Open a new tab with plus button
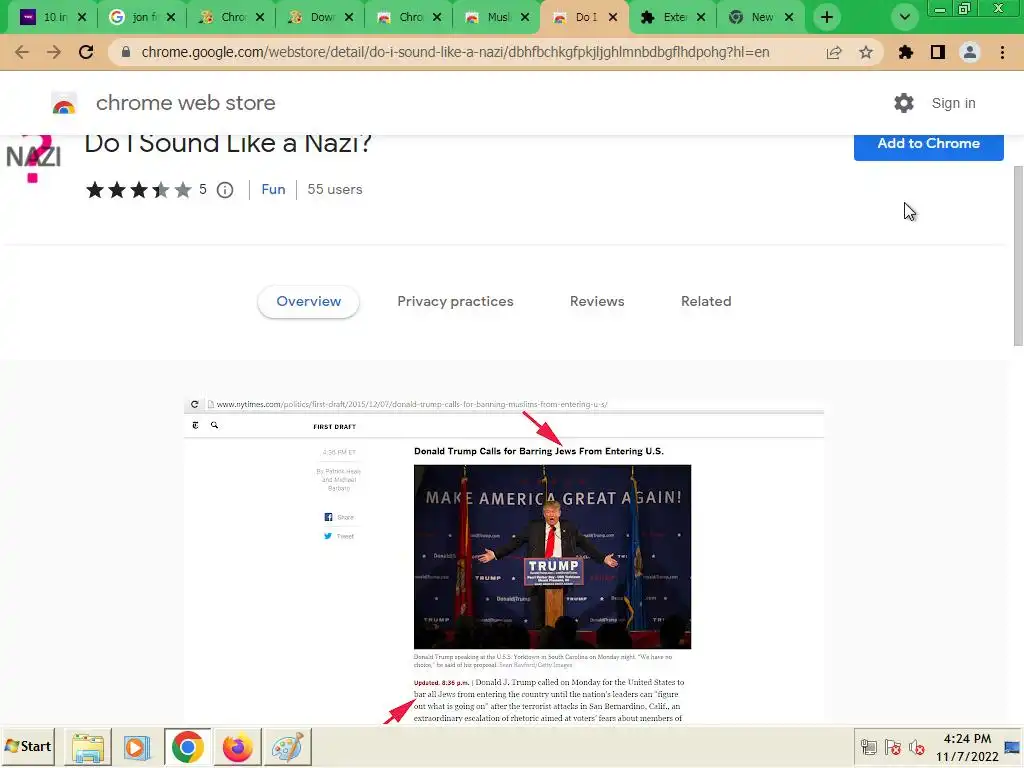Viewport: 1024px width, 768px height. [x=827, y=17]
